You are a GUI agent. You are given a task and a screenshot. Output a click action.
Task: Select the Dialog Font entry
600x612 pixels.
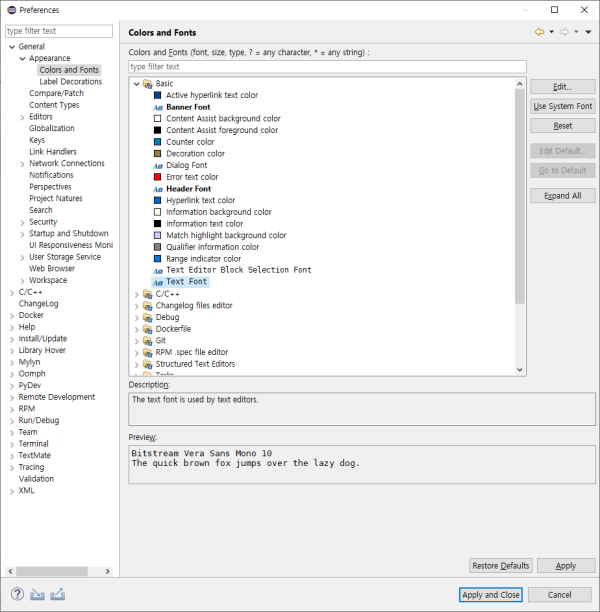pyautogui.click(x=186, y=165)
